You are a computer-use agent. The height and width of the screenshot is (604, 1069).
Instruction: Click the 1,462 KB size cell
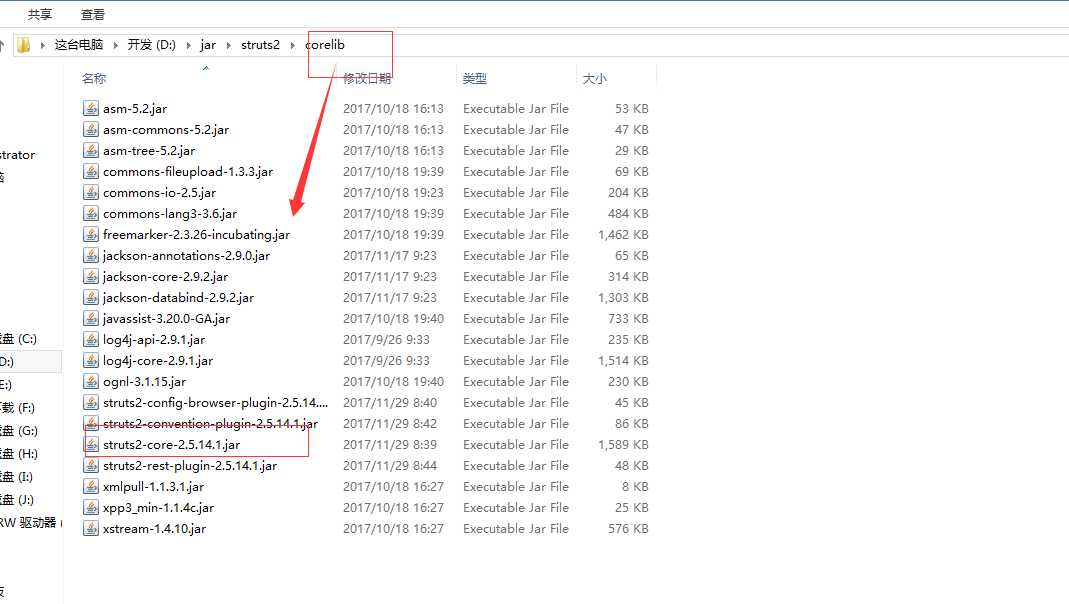tap(623, 235)
